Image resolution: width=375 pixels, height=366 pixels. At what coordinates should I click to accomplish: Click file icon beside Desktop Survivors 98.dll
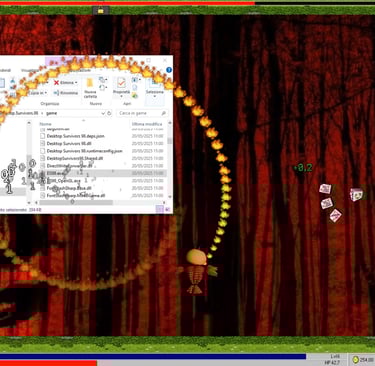(x=42, y=143)
